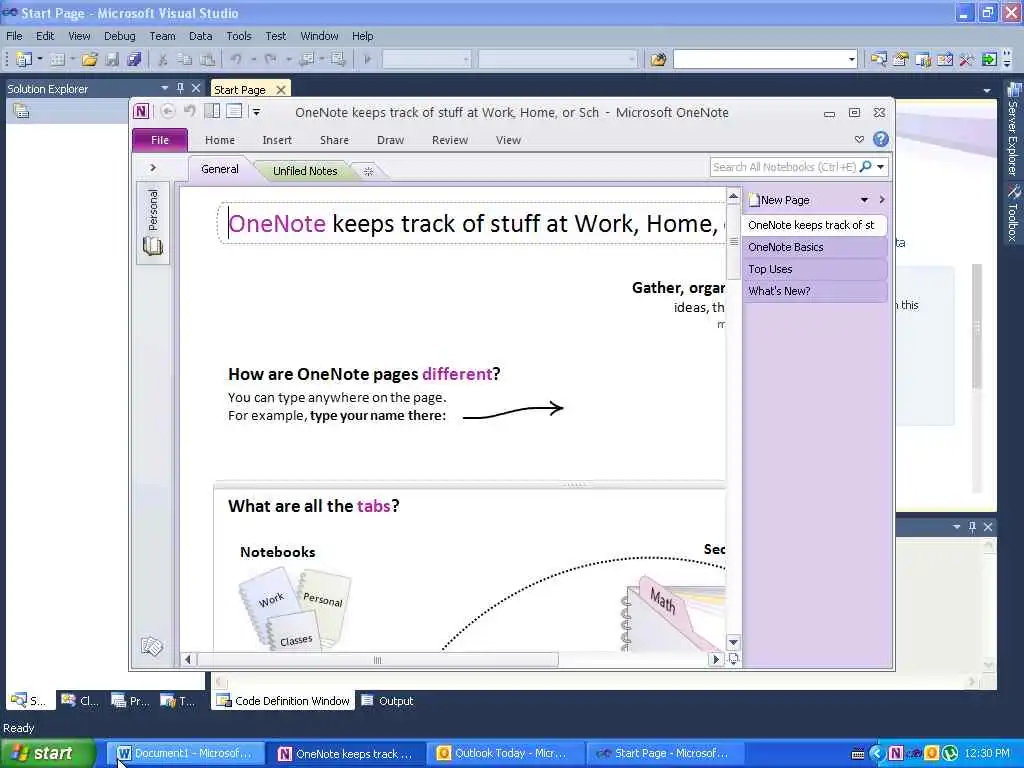Click the green arrow Start Page icon
The width and height of the screenshot is (1024, 768).
point(989,59)
